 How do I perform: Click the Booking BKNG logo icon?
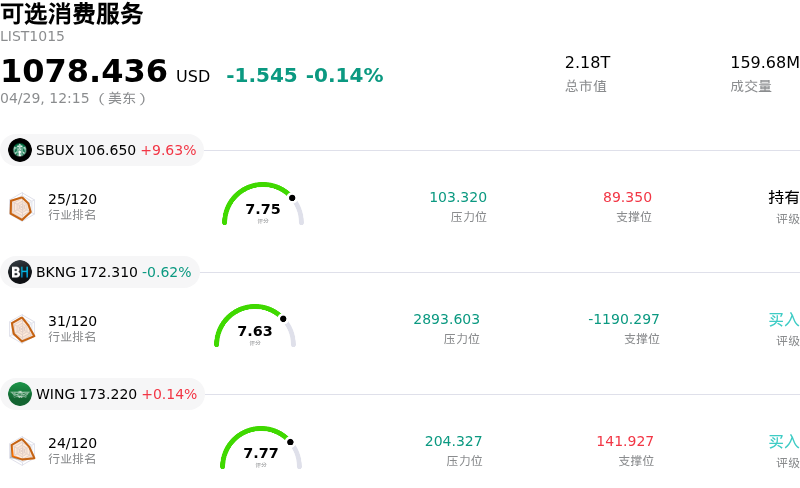20,272
